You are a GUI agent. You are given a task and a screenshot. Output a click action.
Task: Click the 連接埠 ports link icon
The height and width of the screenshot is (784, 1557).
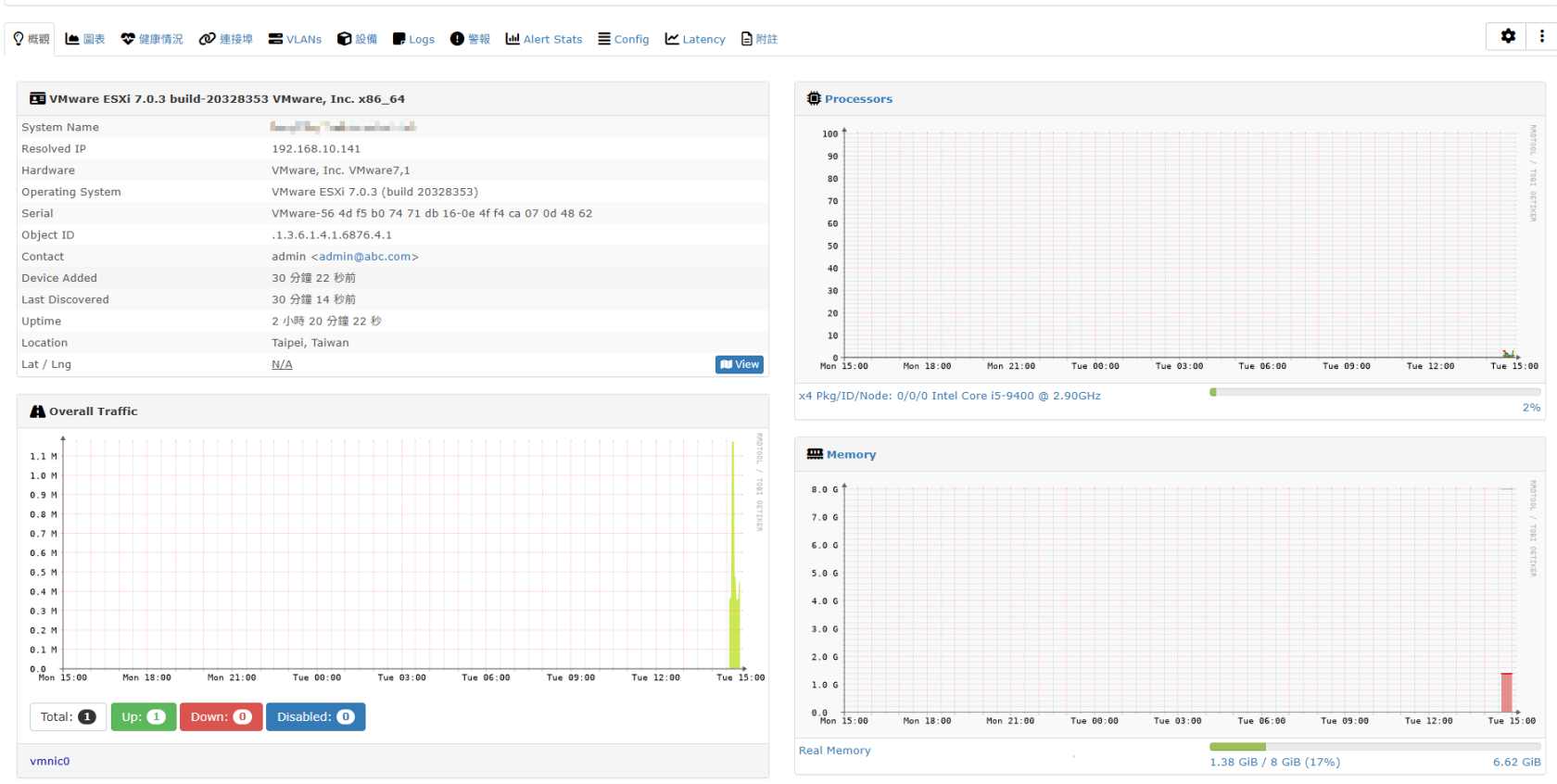point(208,39)
